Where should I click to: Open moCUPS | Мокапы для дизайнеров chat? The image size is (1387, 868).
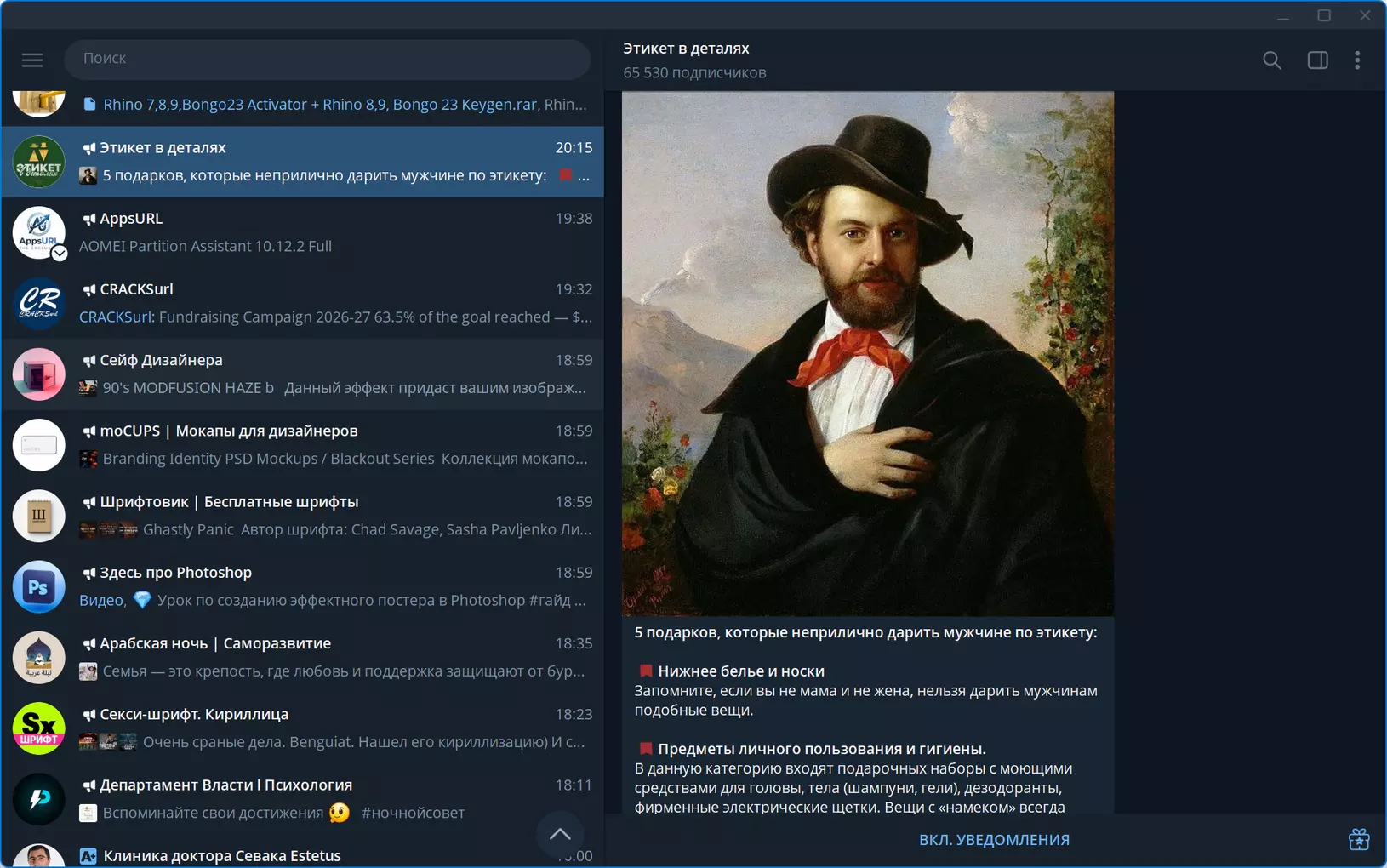302,444
